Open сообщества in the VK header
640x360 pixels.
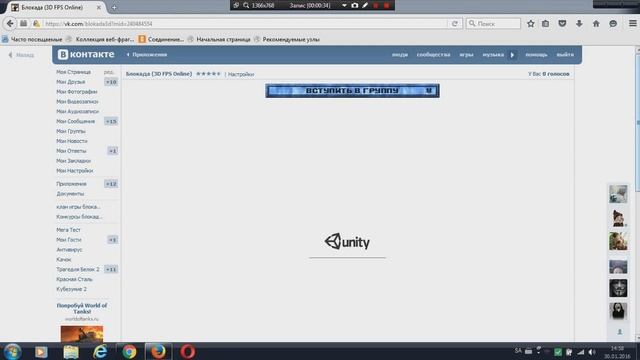click(433, 55)
